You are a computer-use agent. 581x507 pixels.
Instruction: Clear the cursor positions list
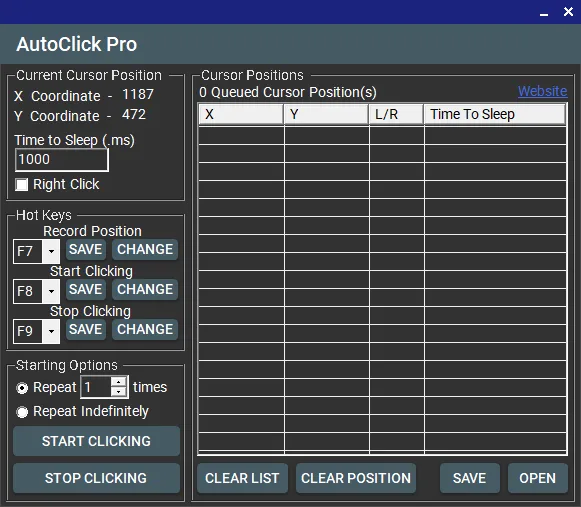point(242,478)
